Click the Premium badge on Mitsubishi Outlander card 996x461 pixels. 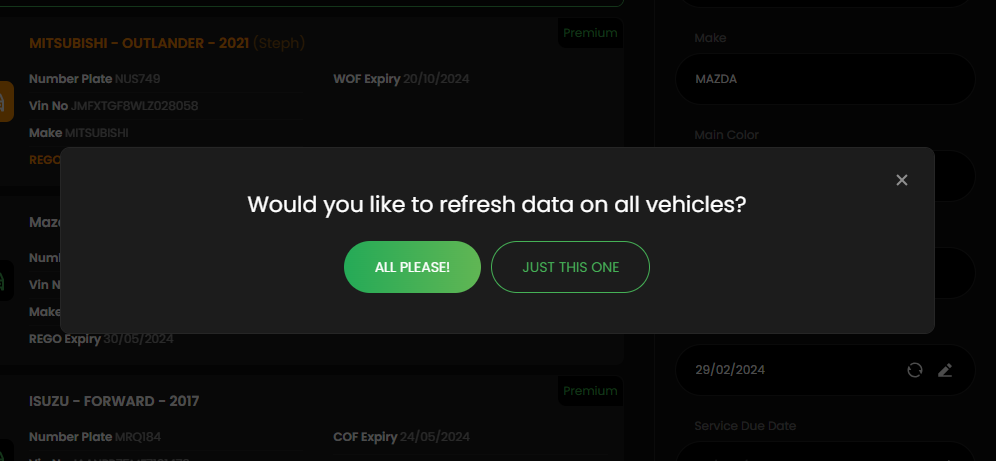590,33
